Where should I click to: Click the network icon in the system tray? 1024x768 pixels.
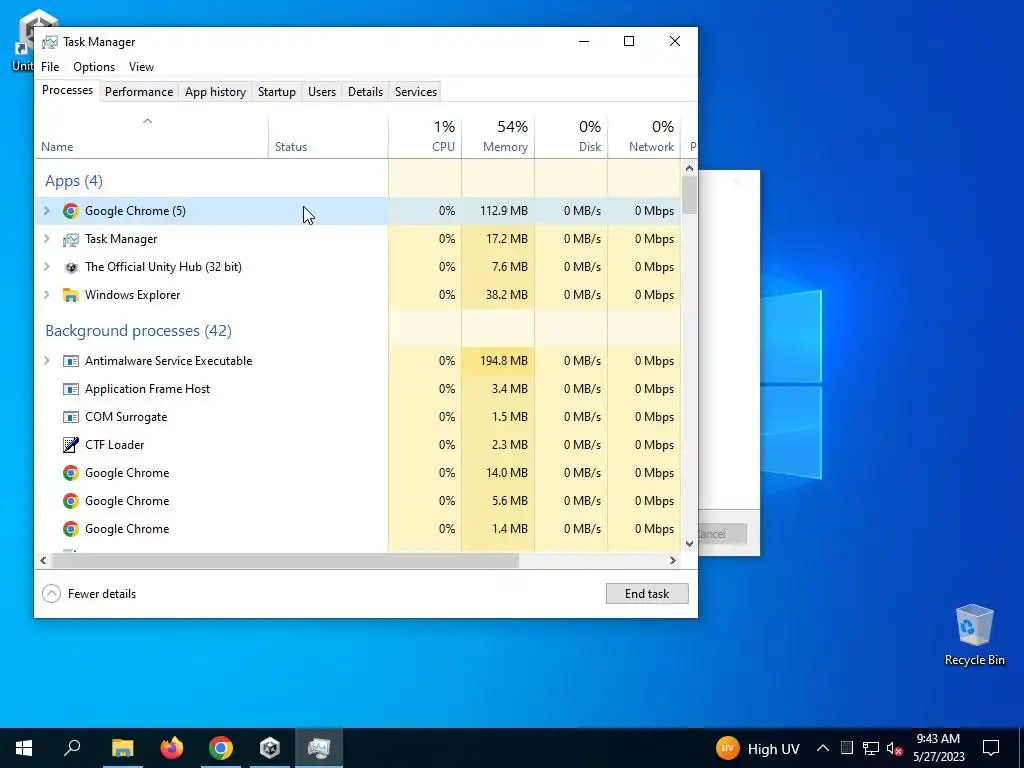click(871, 748)
